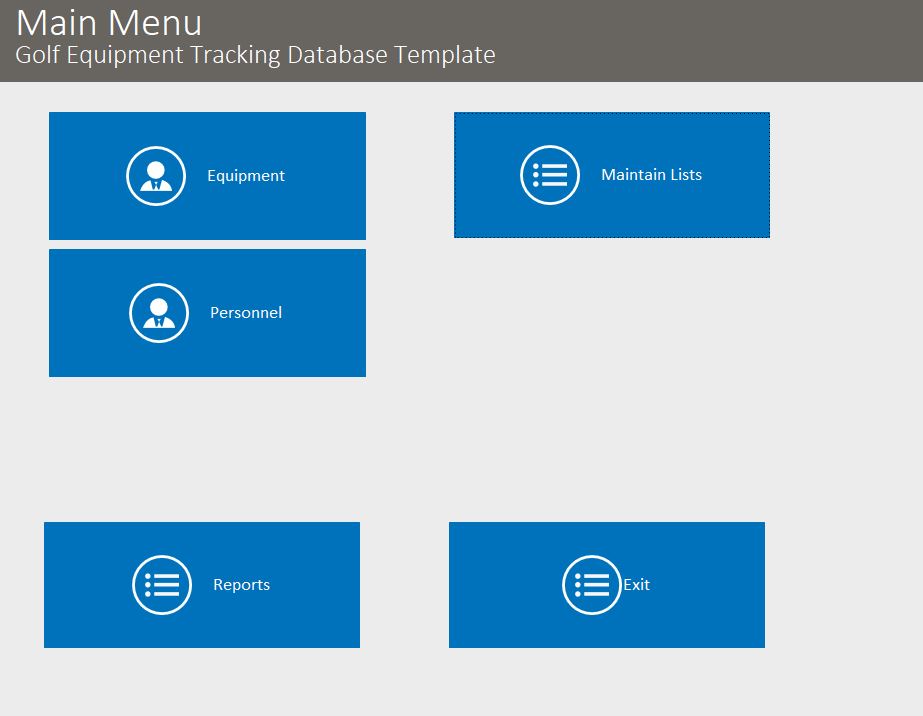Open the Maintain Lists section

(x=612, y=175)
